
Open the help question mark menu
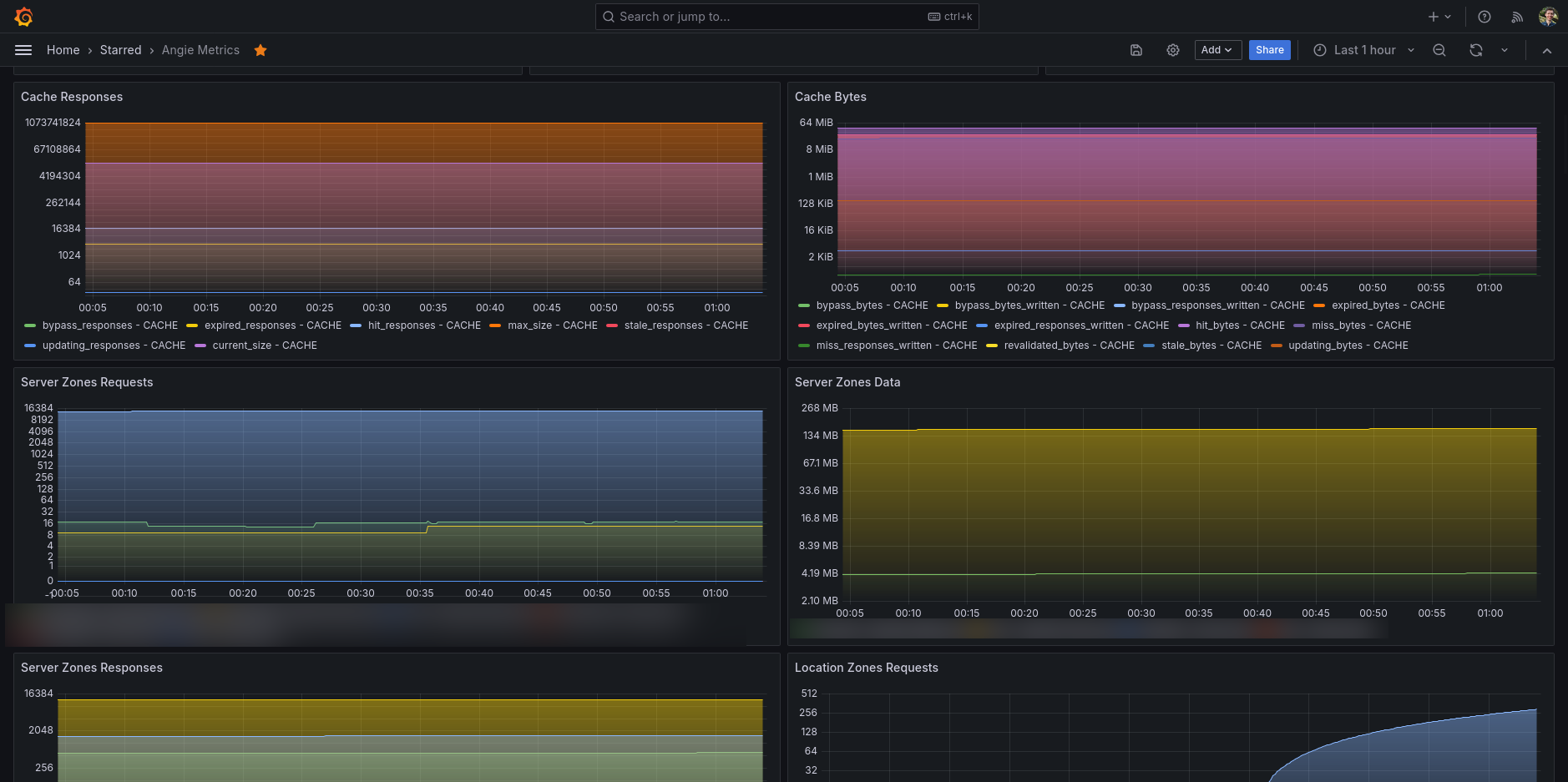[1485, 17]
